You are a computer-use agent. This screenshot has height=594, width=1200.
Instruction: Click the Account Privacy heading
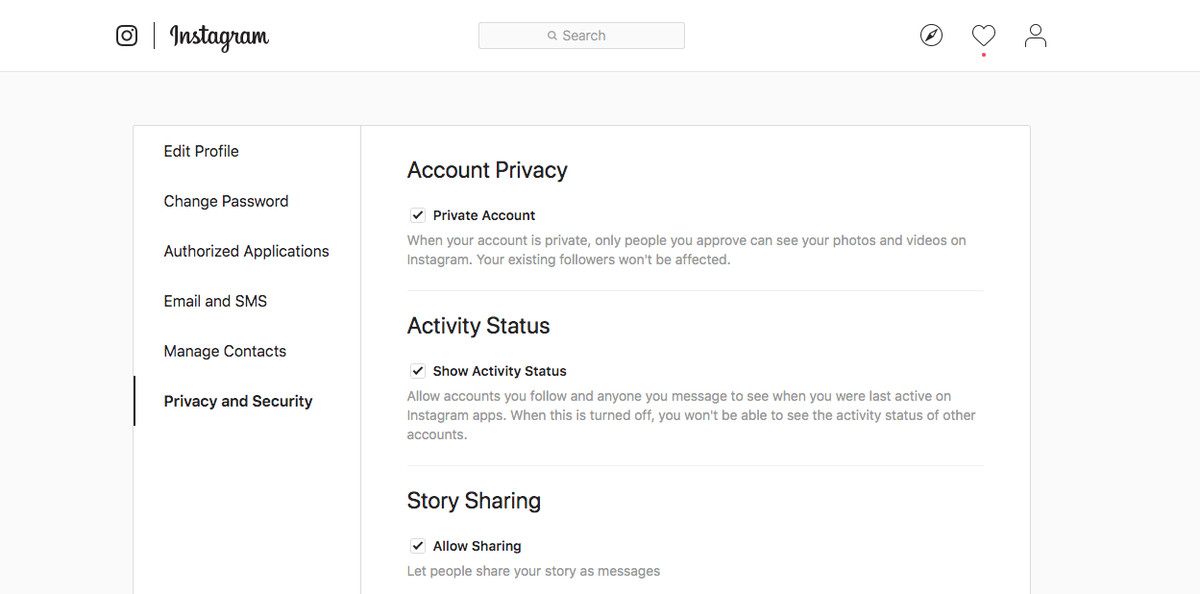[x=487, y=170]
